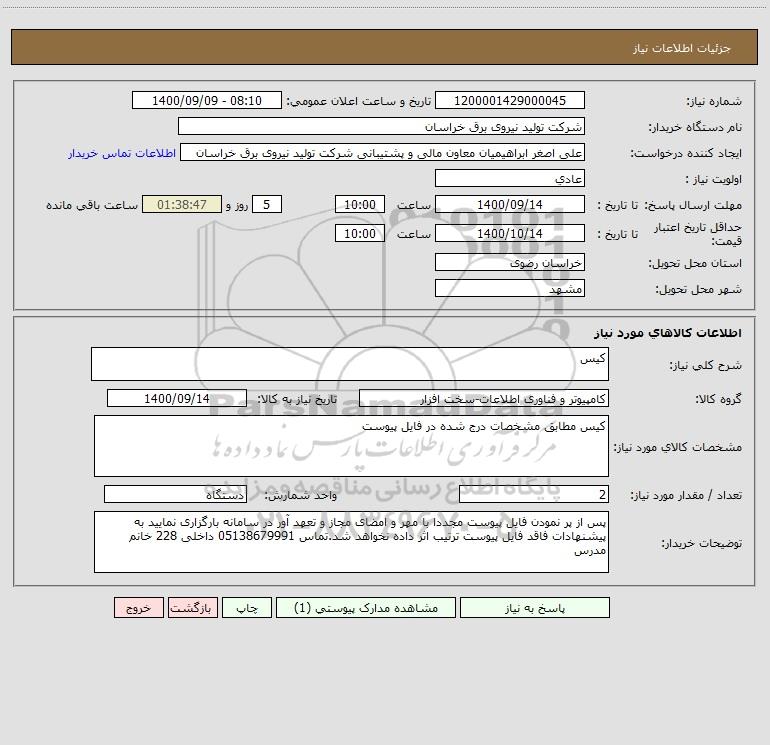This screenshot has height=745, width=770.
Task: Click delivery city field 'مشهد'
Action: click(x=510, y=288)
